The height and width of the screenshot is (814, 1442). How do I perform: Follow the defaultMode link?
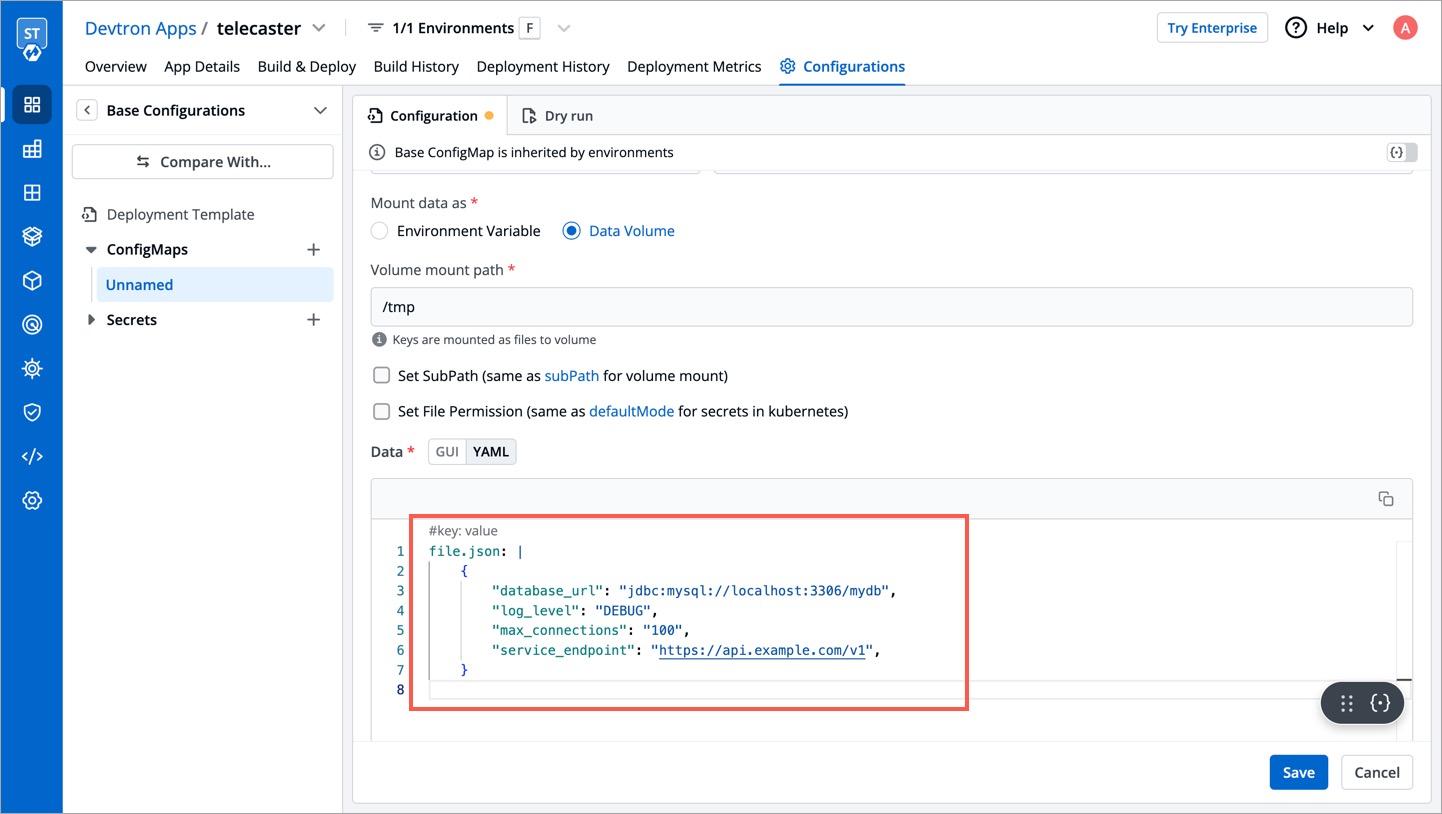[631, 411]
